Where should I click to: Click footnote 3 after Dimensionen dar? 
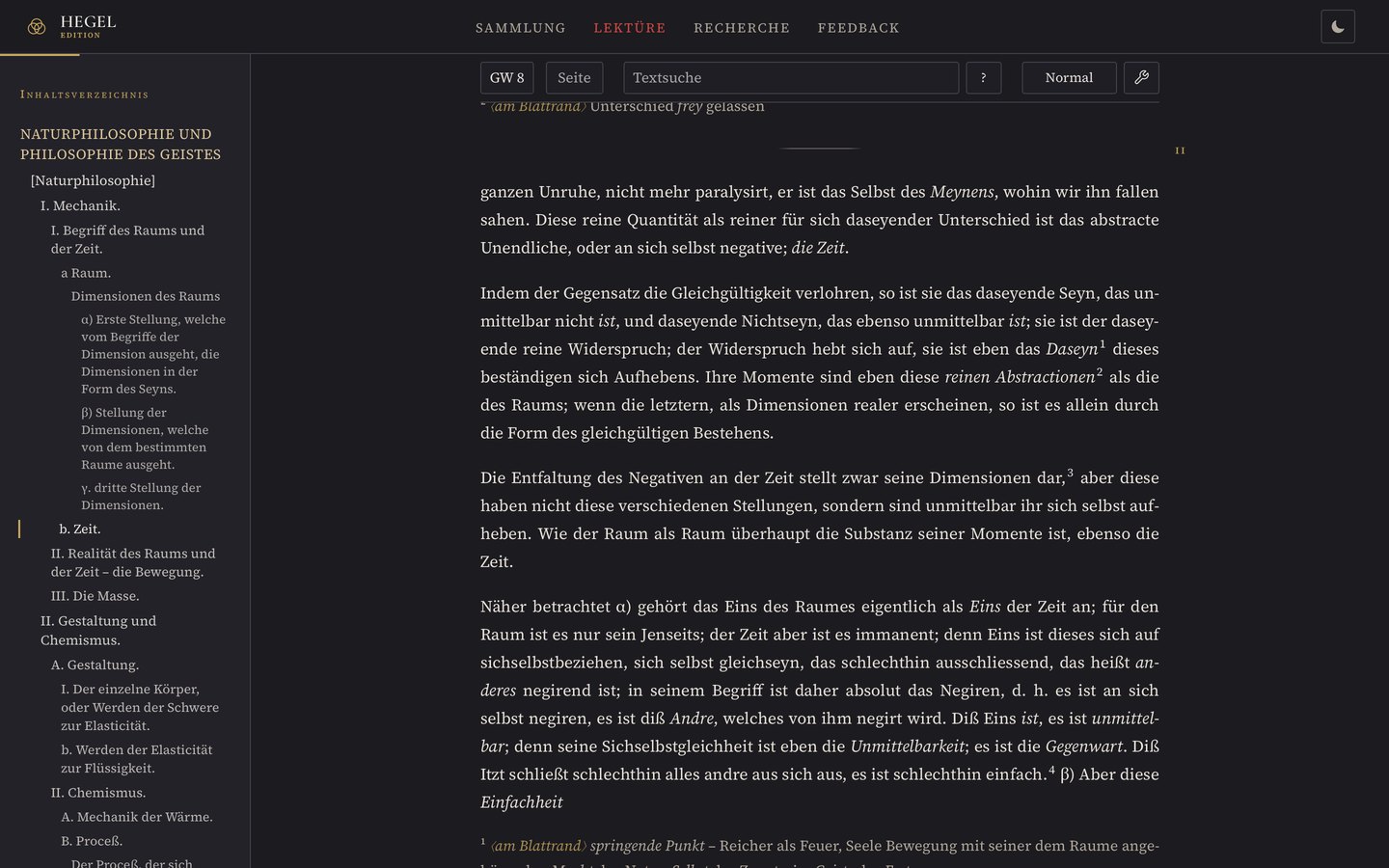click(x=1070, y=473)
